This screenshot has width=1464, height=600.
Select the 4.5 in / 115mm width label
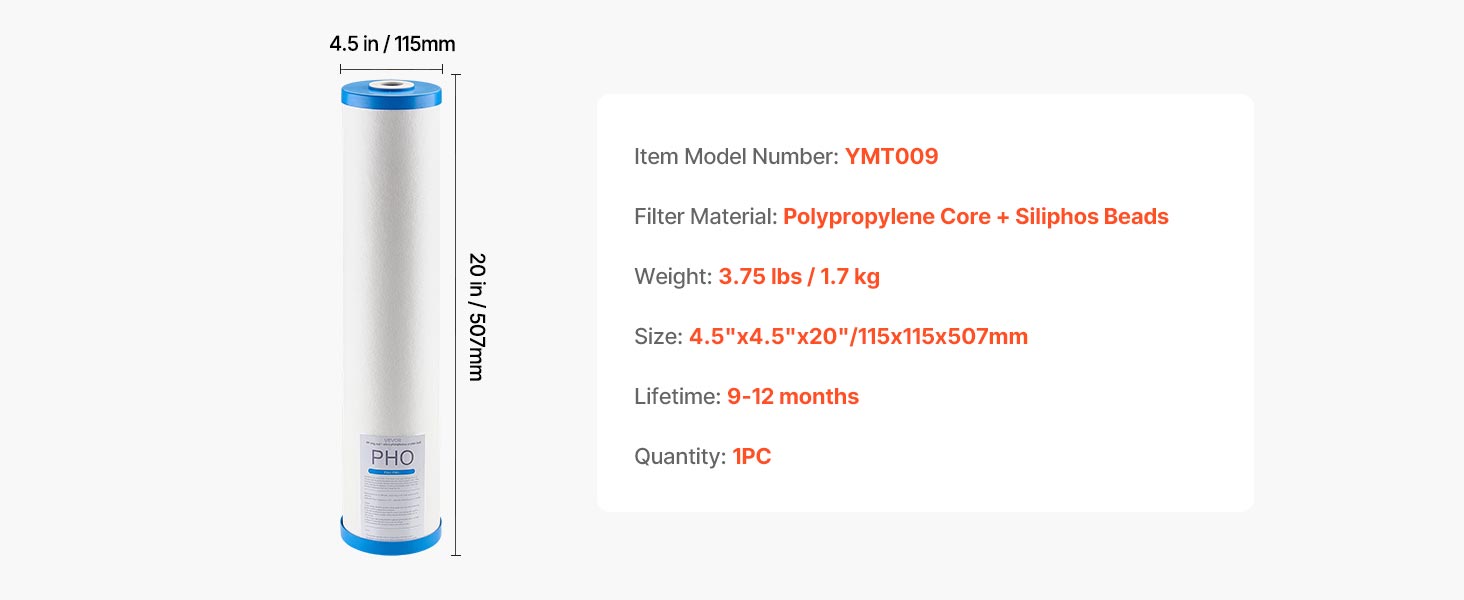coord(392,44)
